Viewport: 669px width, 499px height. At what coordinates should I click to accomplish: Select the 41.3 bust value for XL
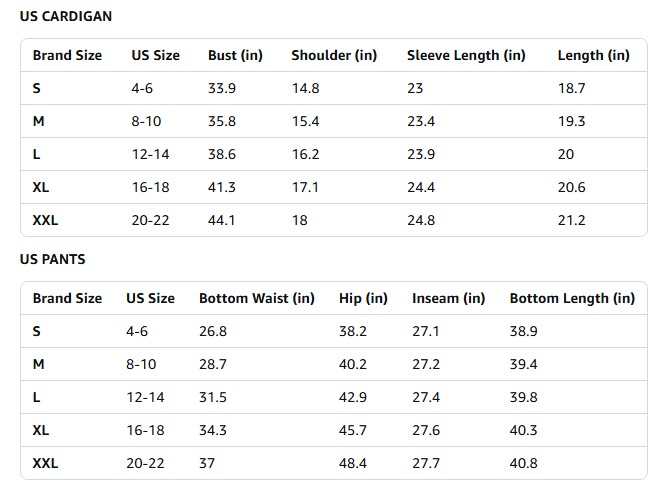[x=222, y=187]
